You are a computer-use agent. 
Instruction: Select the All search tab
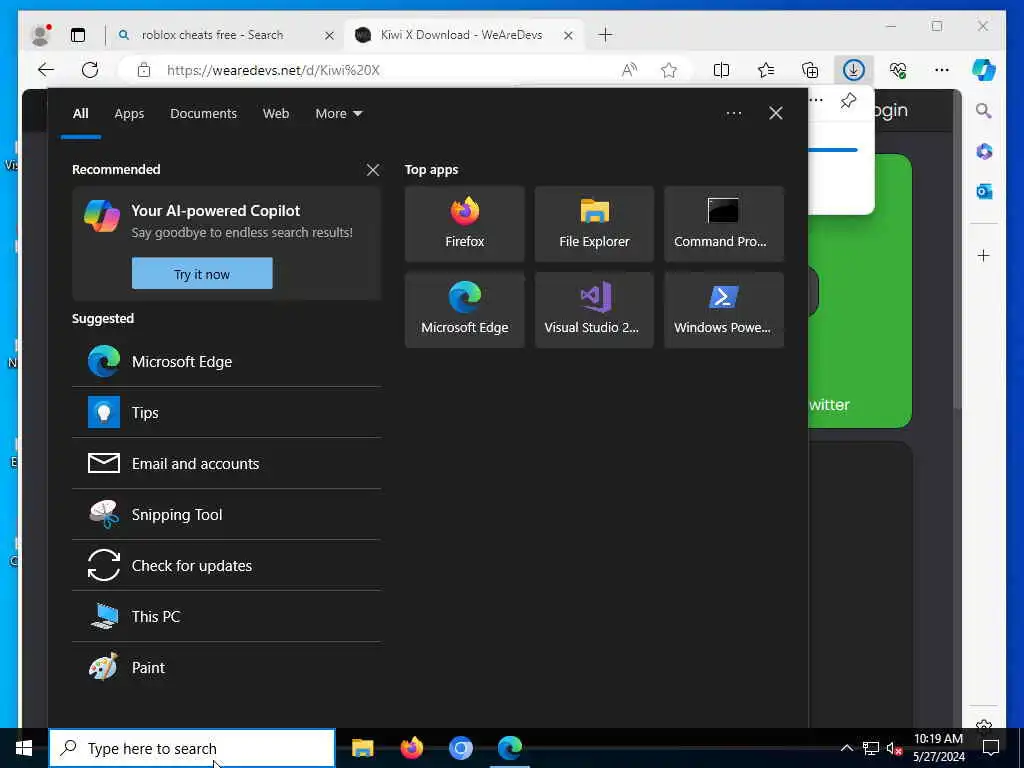80,114
